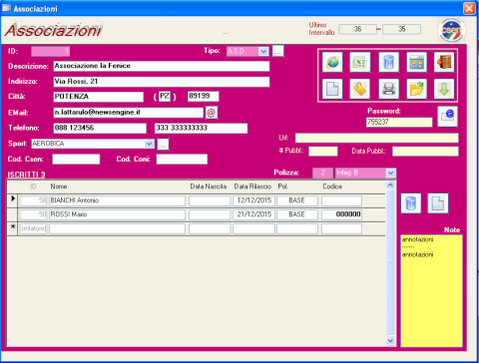The height and width of the screenshot is (363, 479).
Task: Click the Codice column header
Action: point(332,187)
